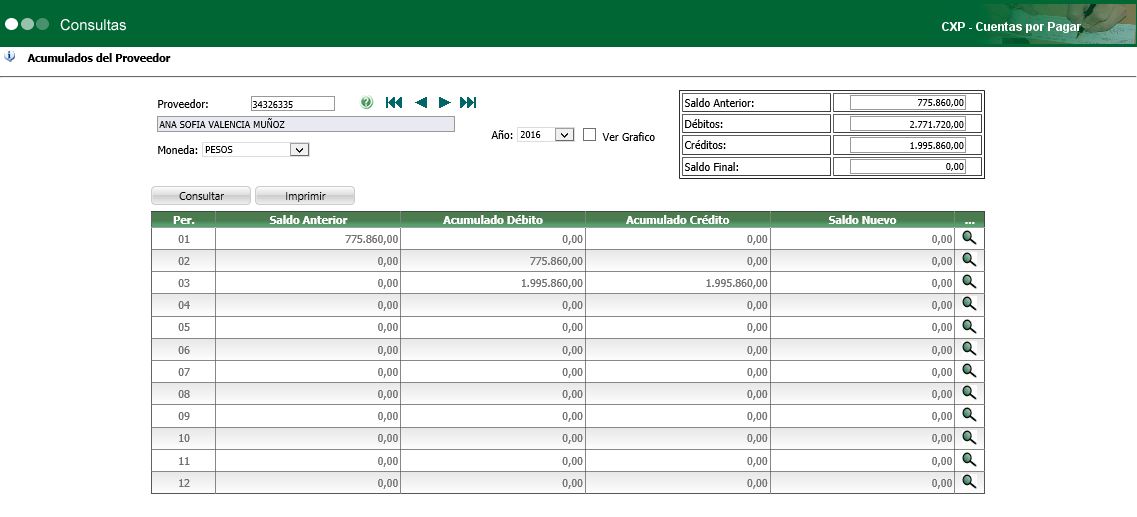
Task: Click magnifier icon for period 07
Action: (x=968, y=370)
